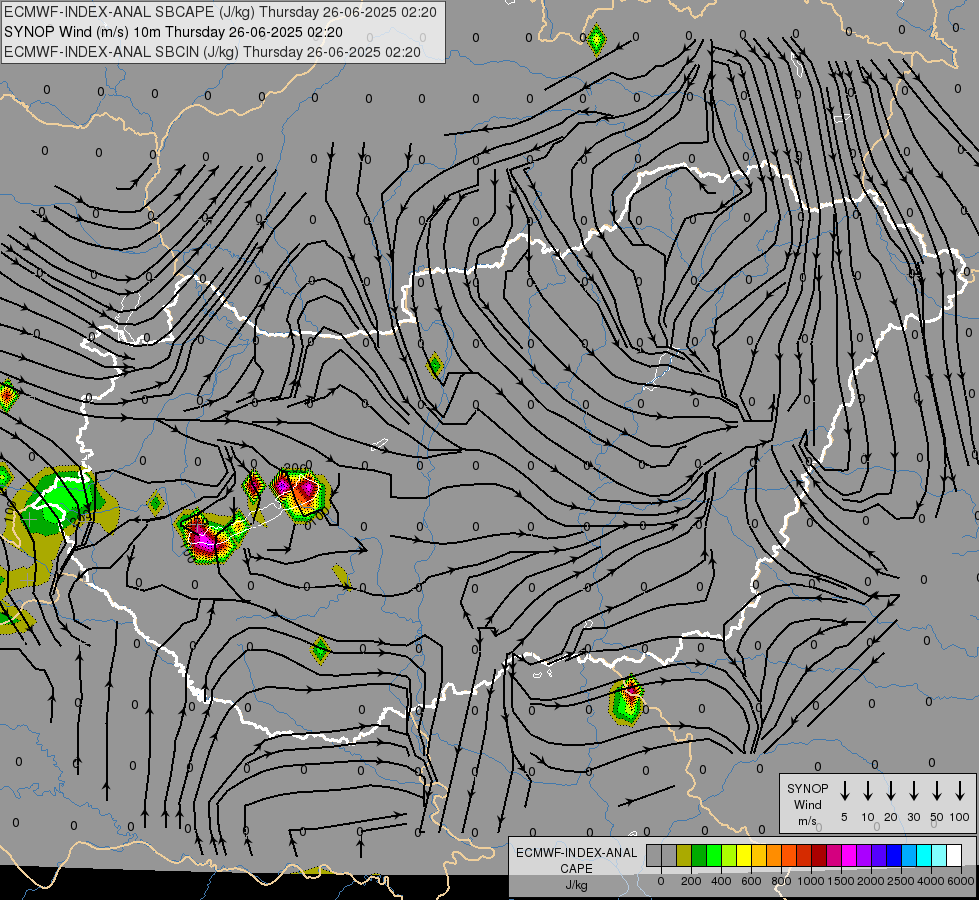Click the 100 speed label in wind legend
Screen dimensions: 979x900
point(960,817)
